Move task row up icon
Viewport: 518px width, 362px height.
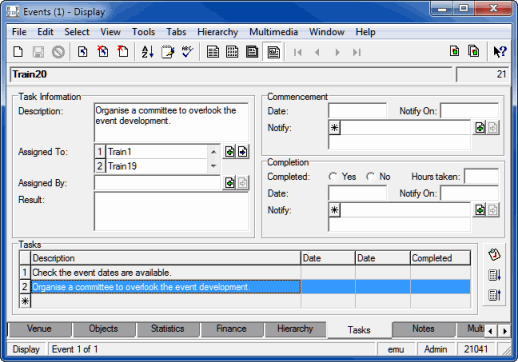pyautogui.click(x=494, y=295)
